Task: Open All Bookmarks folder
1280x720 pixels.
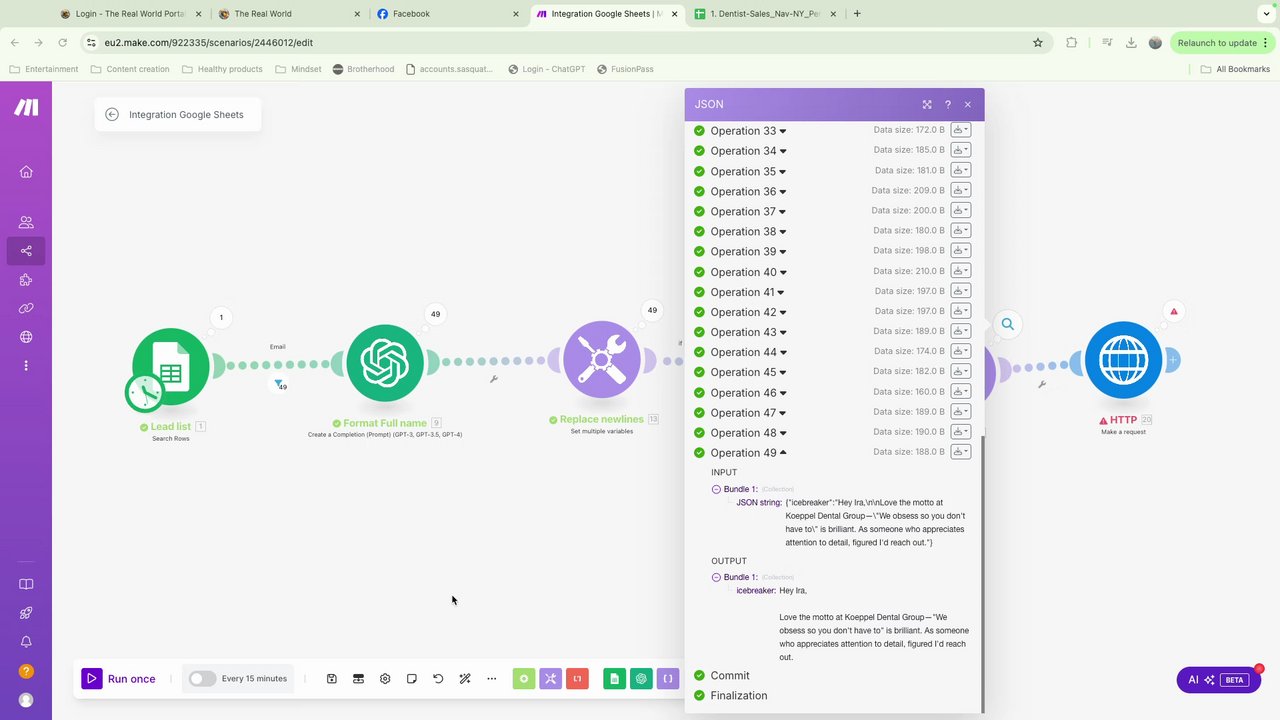Action: tap(1235, 69)
